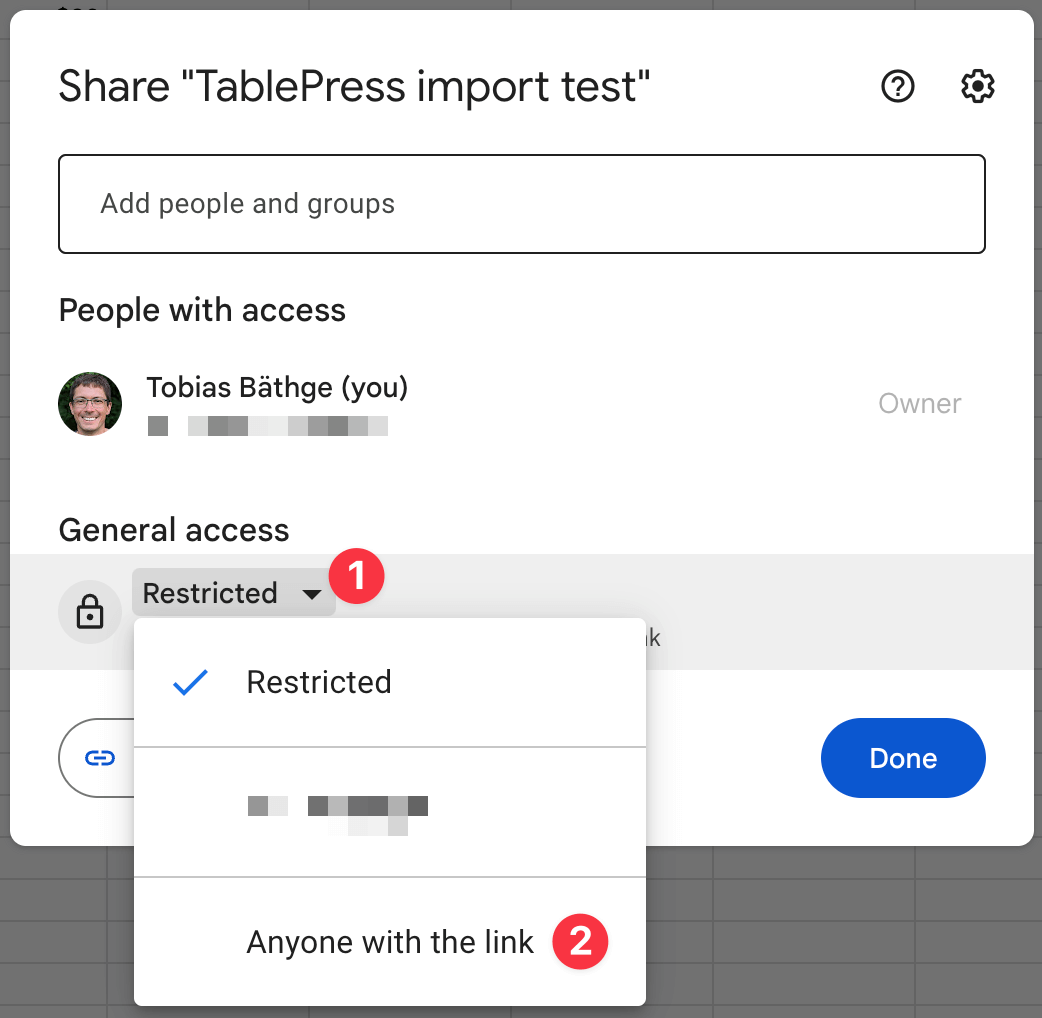Click the help question mark icon
The height and width of the screenshot is (1018, 1042).
click(898, 87)
